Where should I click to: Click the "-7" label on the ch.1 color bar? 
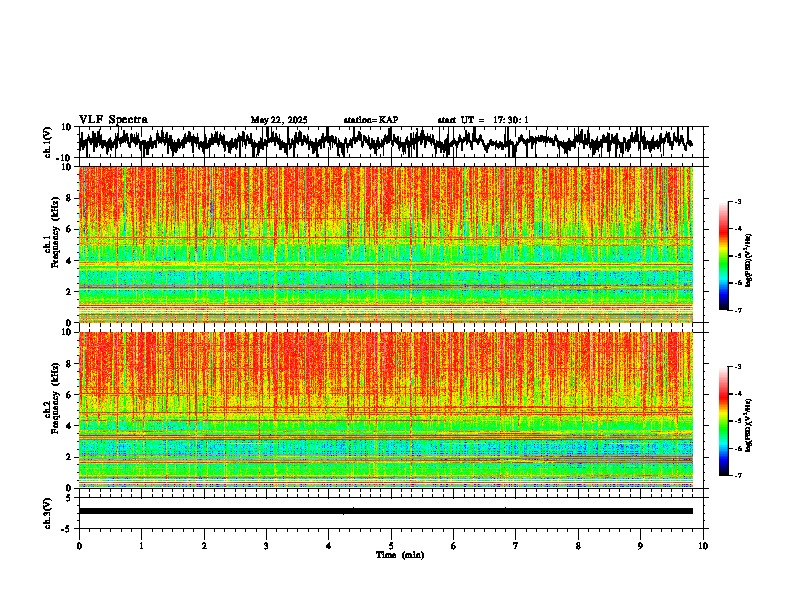(737, 310)
